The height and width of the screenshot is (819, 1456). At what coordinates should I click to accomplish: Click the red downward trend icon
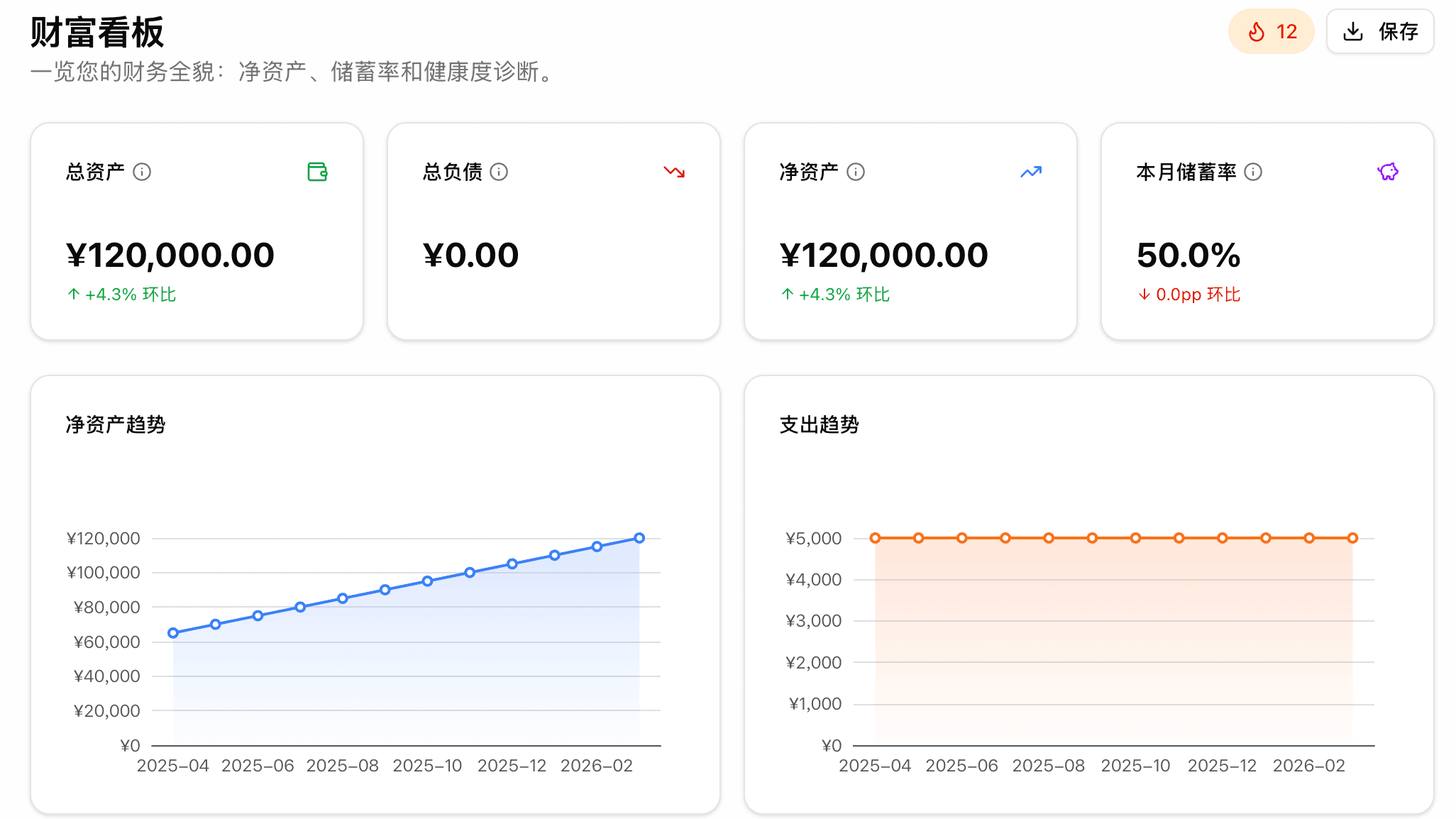pos(674,172)
